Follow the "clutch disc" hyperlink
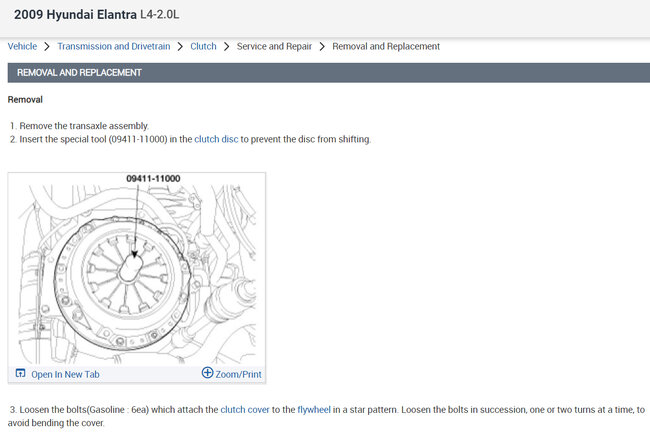The image size is (650, 444). [x=216, y=139]
